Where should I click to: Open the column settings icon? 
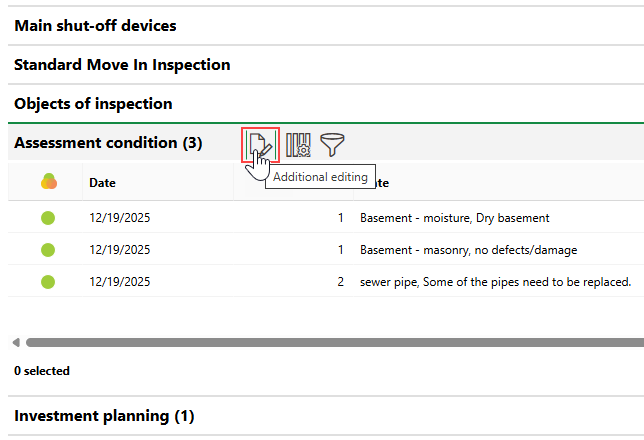pos(299,145)
